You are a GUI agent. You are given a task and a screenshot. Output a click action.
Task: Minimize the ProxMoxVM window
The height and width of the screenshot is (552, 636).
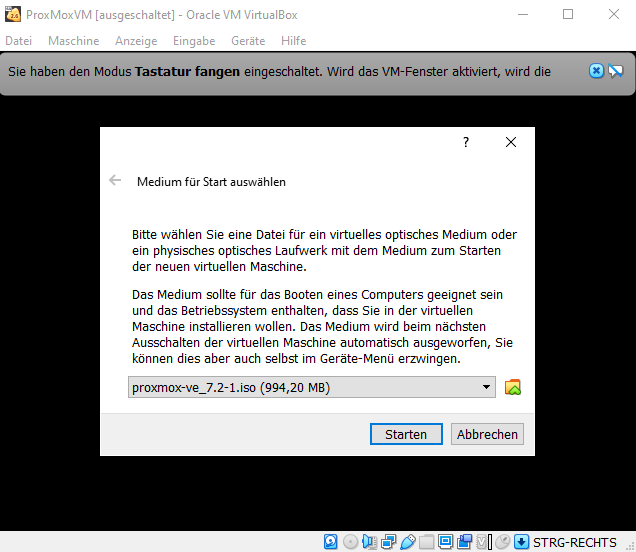(x=523, y=15)
